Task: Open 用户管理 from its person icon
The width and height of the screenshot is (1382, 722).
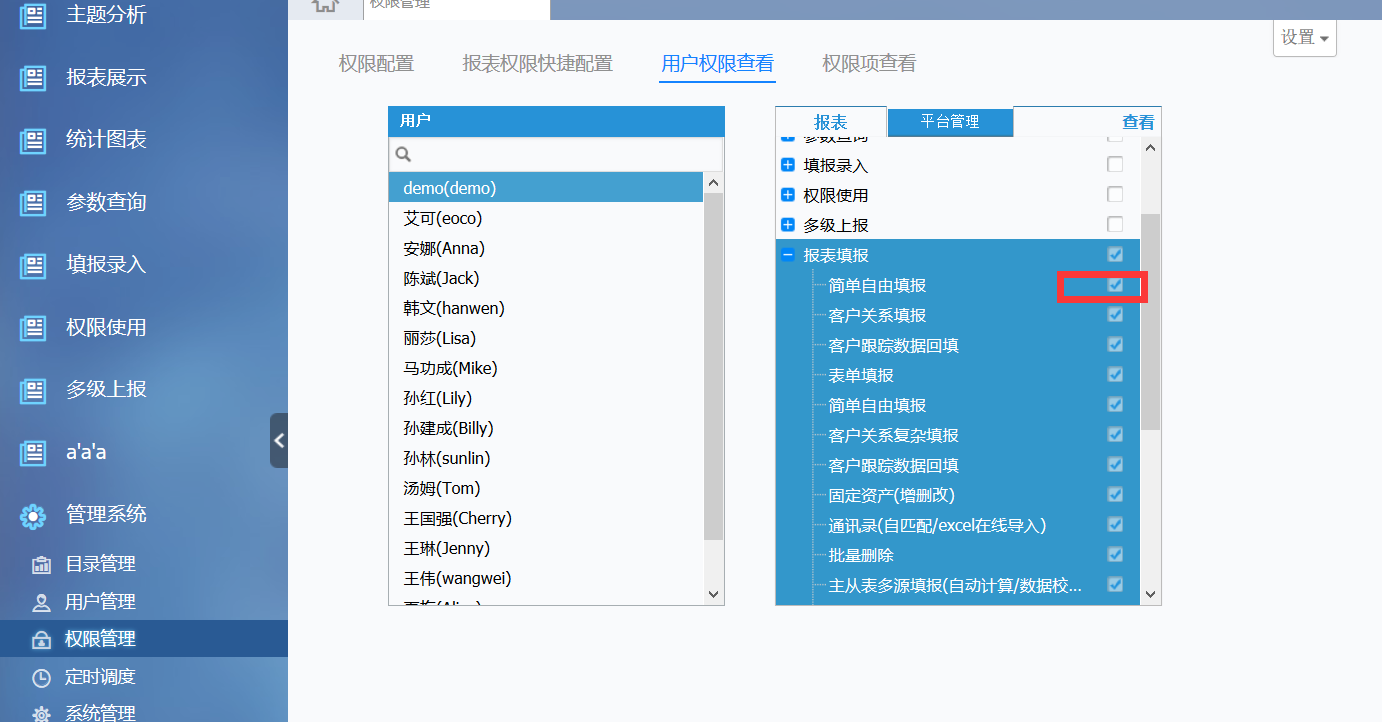Action: tap(41, 602)
